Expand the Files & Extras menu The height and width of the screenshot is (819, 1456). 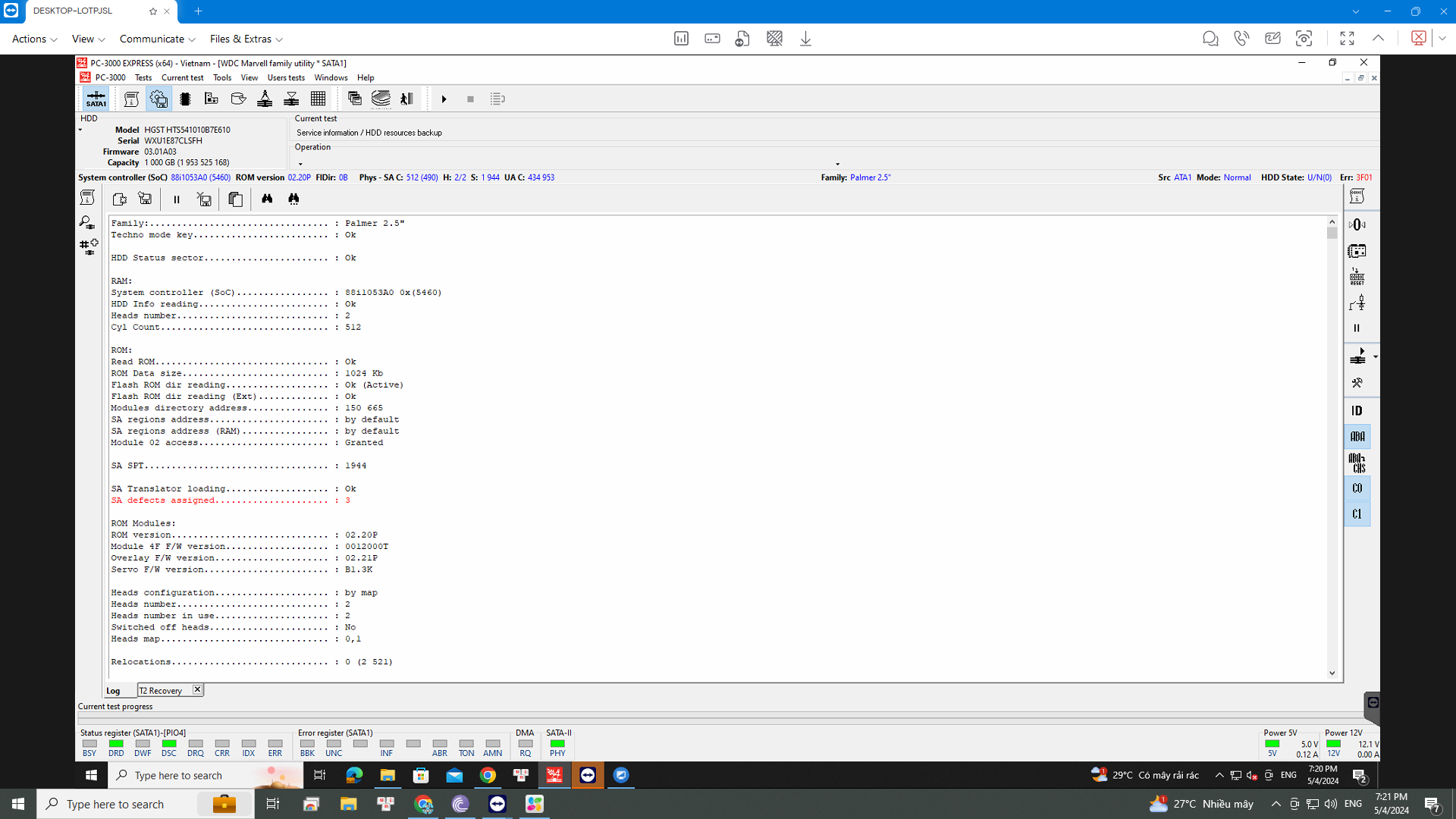pyautogui.click(x=246, y=39)
